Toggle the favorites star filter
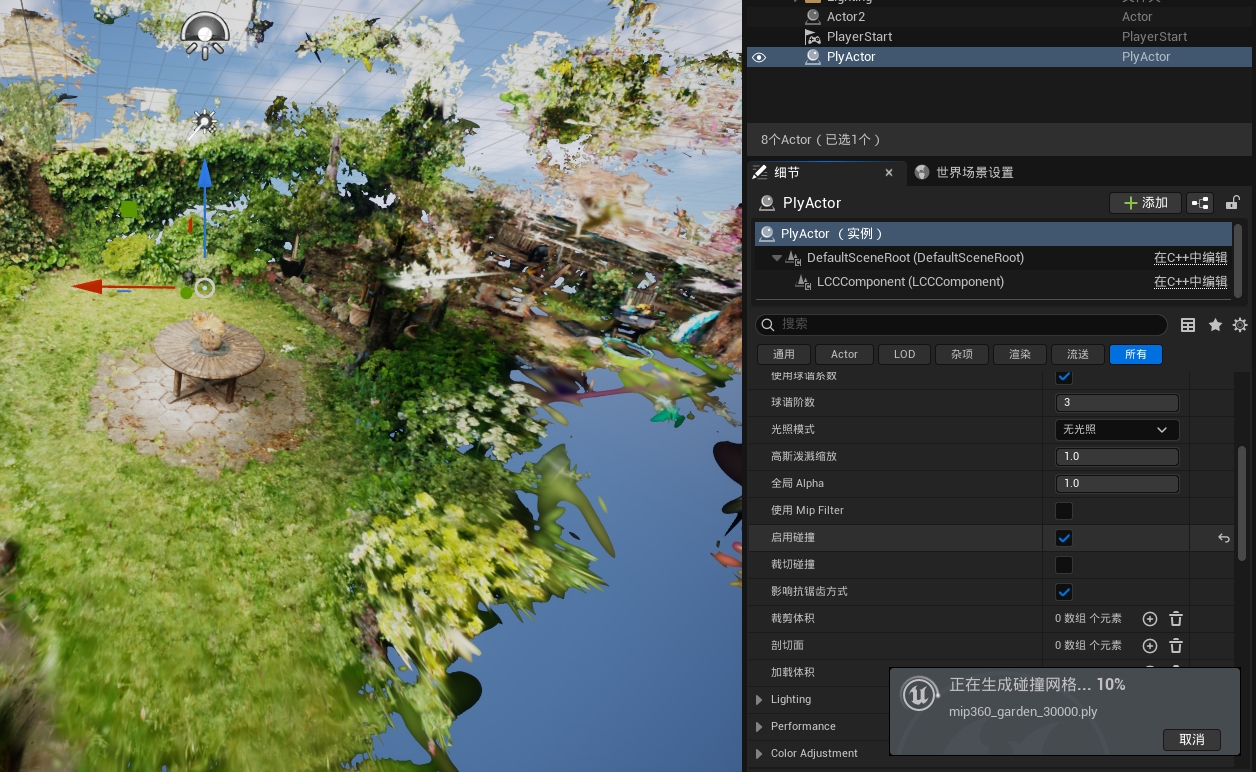1256x772 pixels. coord(1215,325)
